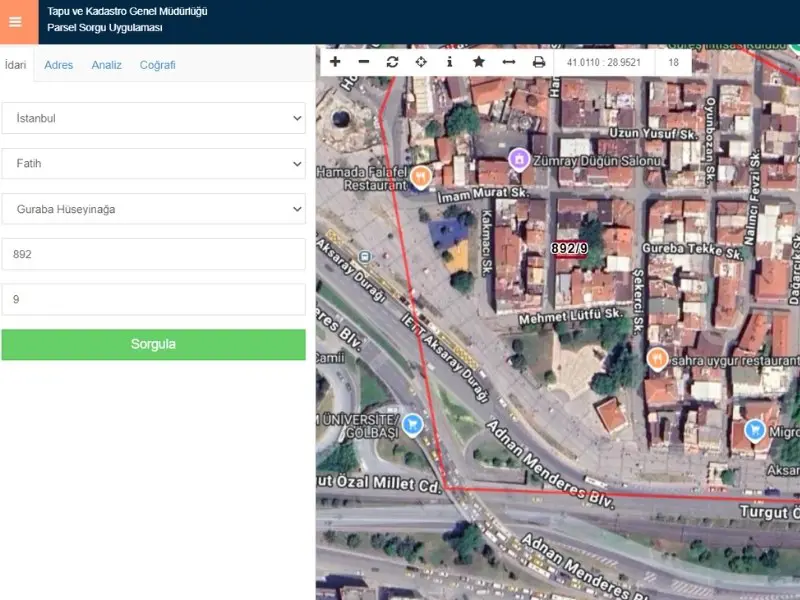Click the star favorites icon
The width and height of the screenshot is (800, 600).
(x=479, y=62)
